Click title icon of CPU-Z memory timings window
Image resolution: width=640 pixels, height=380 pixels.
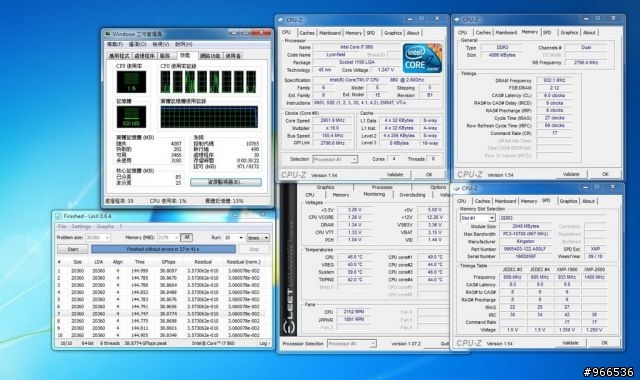click(x=457, y=20)
